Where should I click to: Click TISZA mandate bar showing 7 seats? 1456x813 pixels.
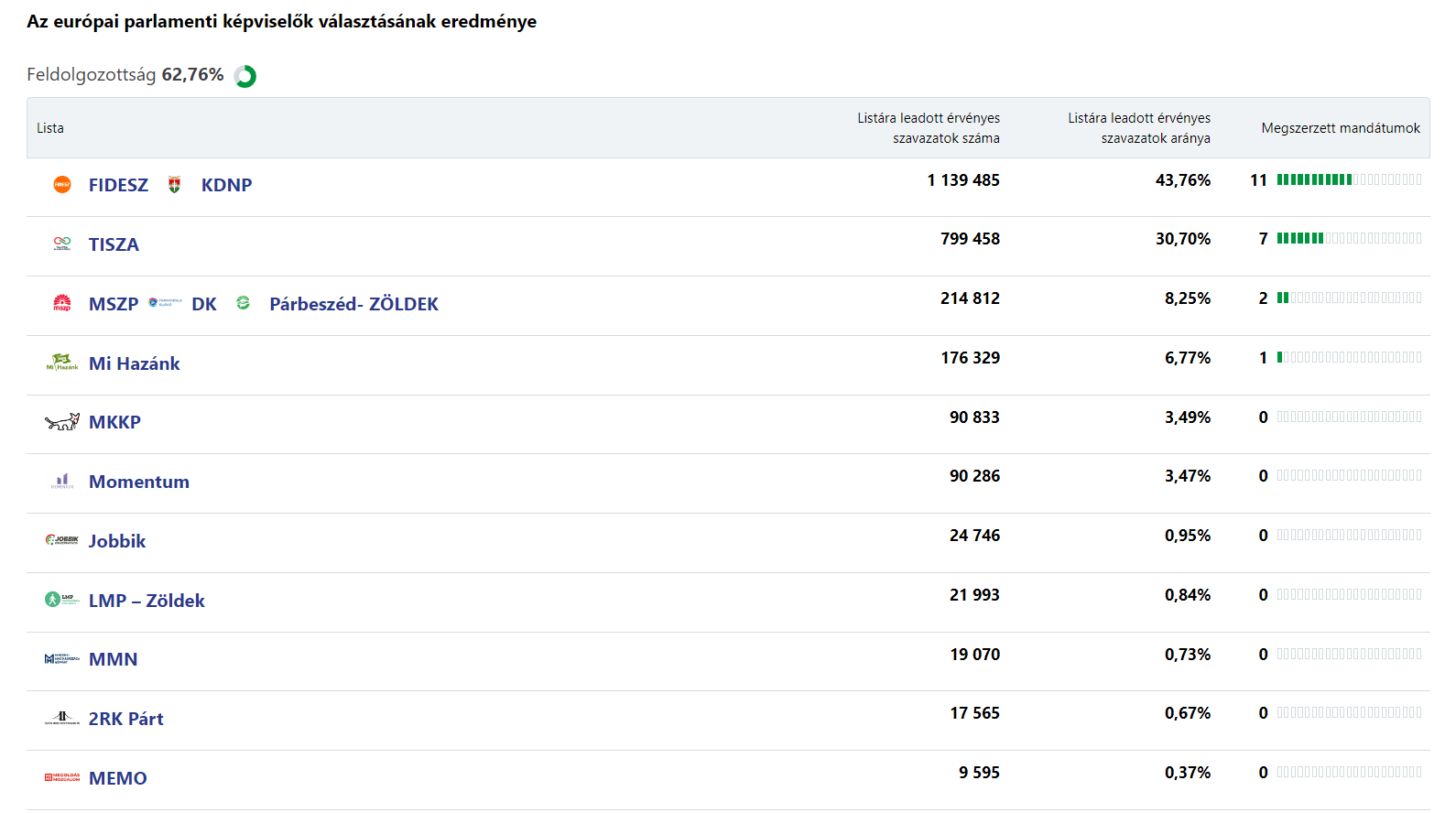point(1349,238)
